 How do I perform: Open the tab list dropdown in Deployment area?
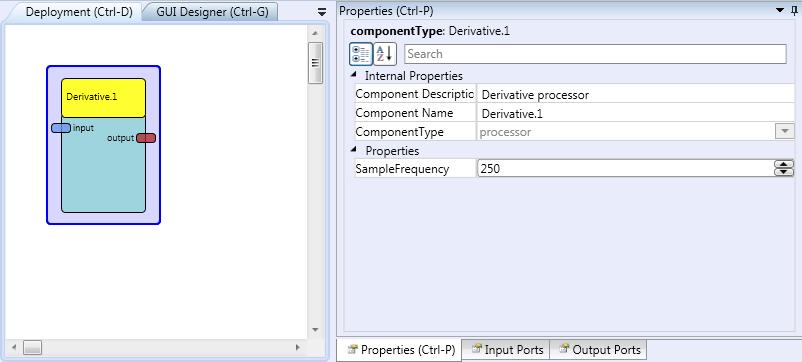click(x=322, y=12)
